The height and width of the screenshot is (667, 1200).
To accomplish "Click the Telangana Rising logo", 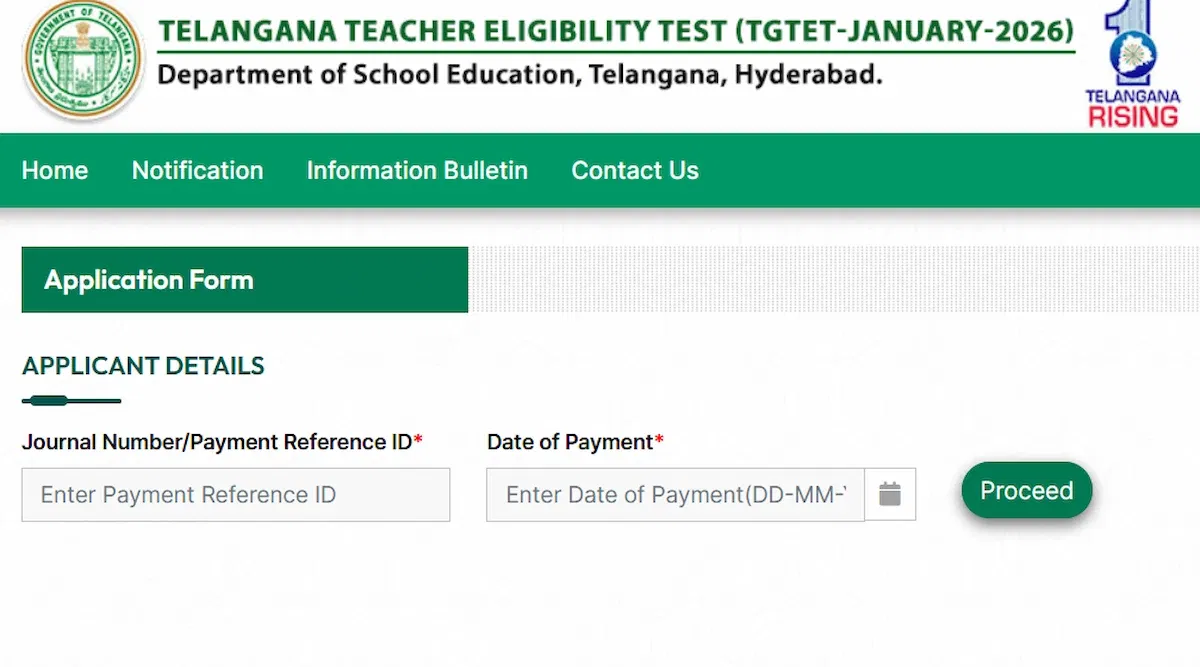I will (1132, 66).
